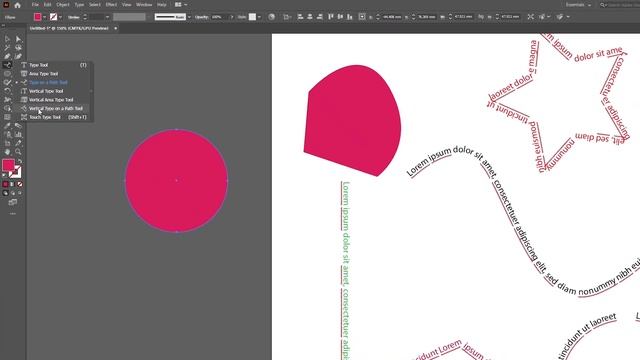Tear off the type tools flyout arrow
Screen dimensions: 640x360
[x=91, y=91]
